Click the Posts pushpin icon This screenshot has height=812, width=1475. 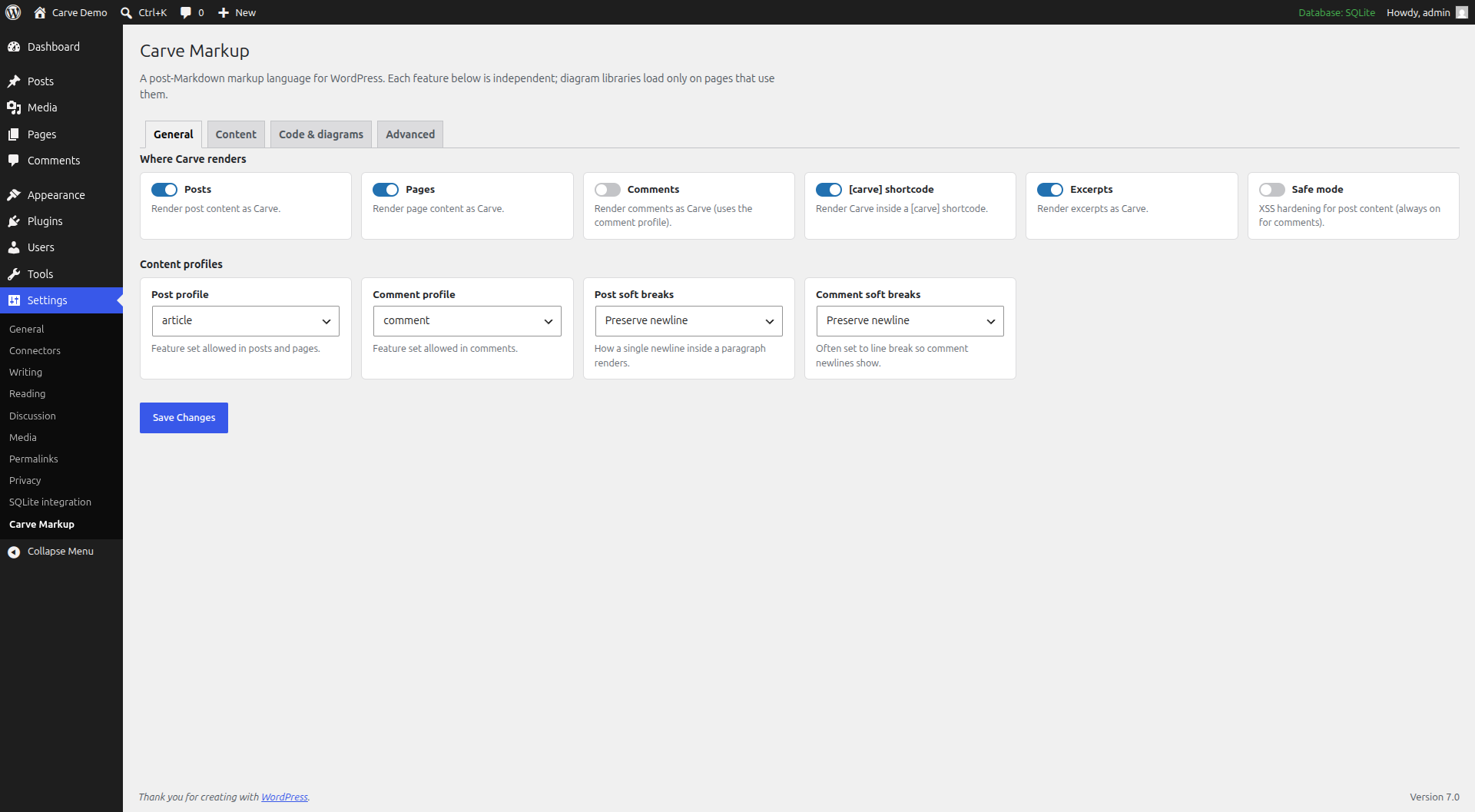tap(14, 81)
